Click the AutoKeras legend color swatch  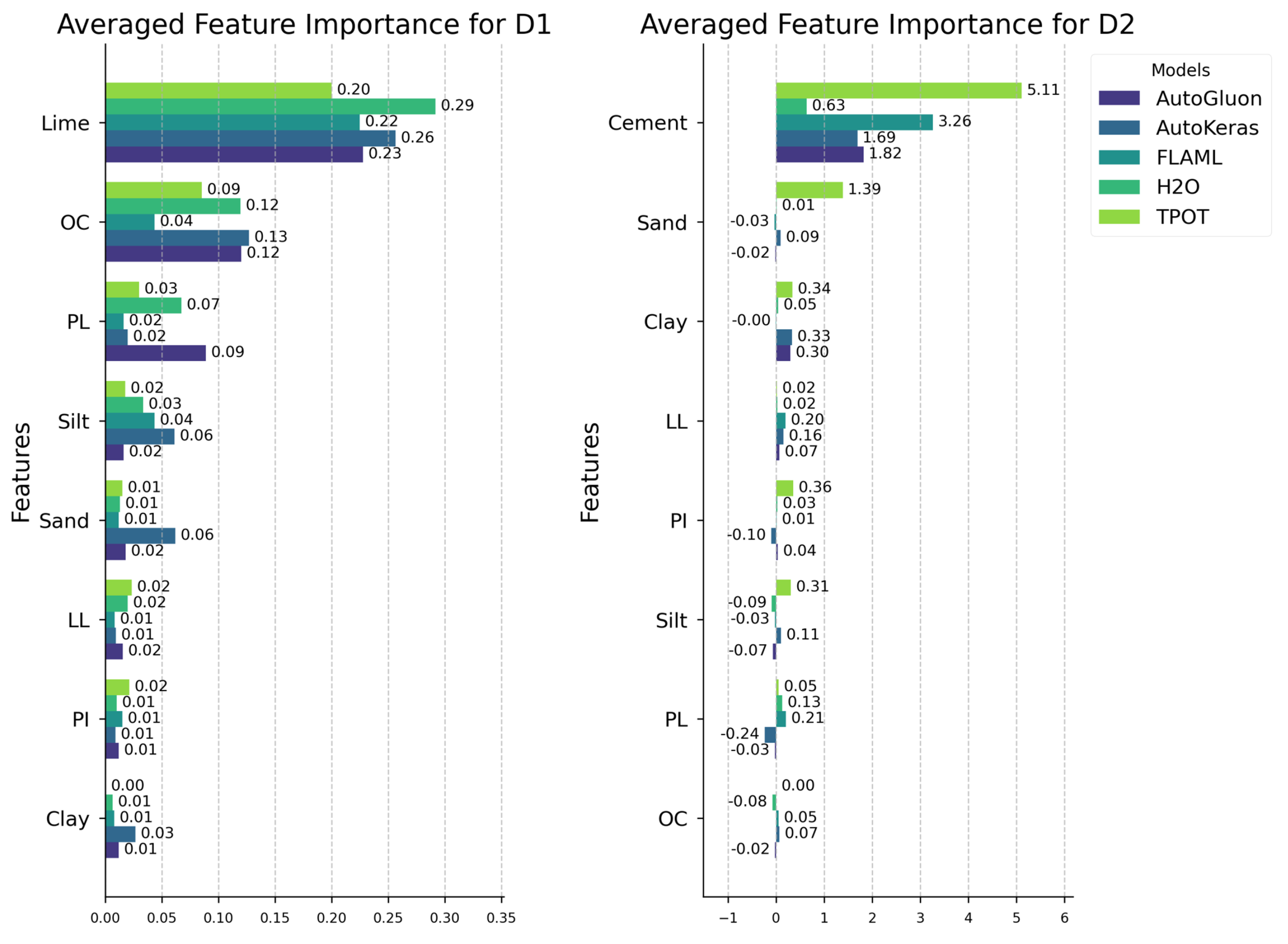[x=1118, y=128]
